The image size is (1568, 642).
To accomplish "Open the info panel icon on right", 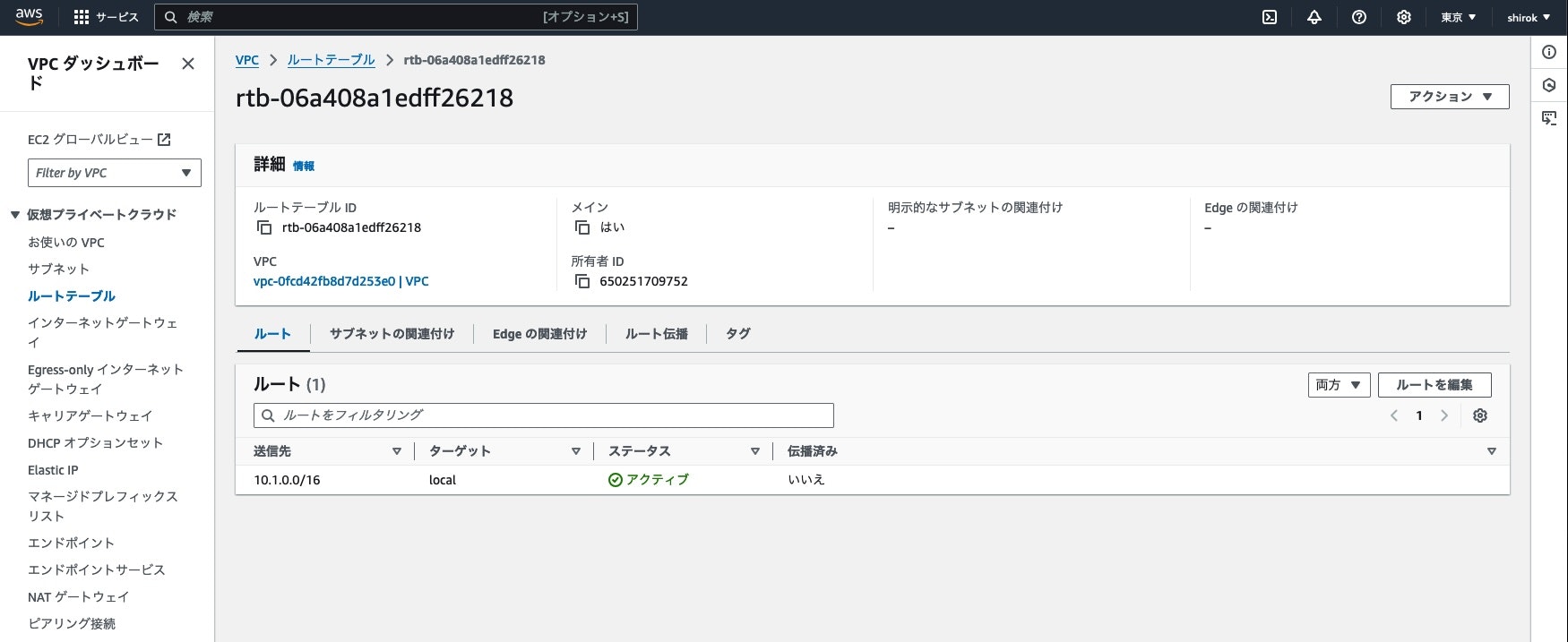I will tap(1549, 52).
